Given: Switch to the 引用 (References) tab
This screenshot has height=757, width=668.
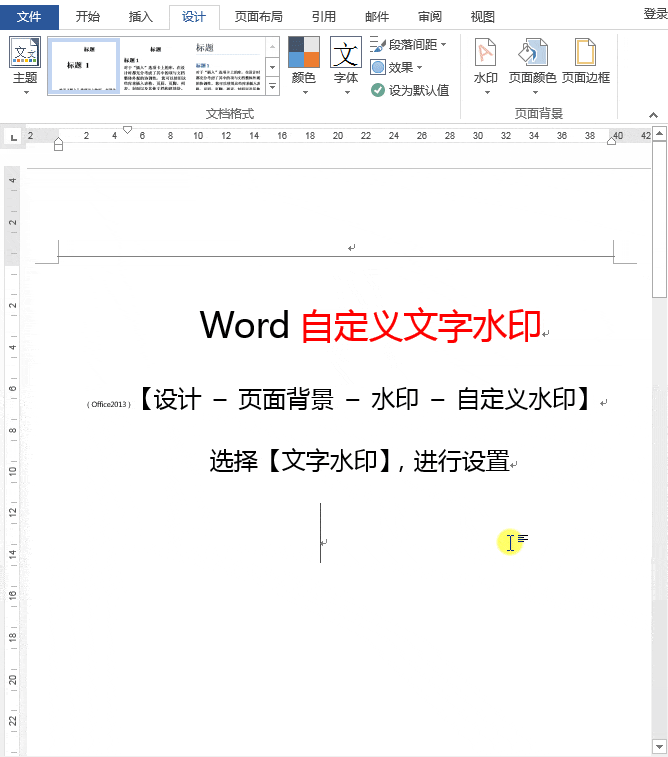Looking at the screenshot, I should click(x=323, y=17).
